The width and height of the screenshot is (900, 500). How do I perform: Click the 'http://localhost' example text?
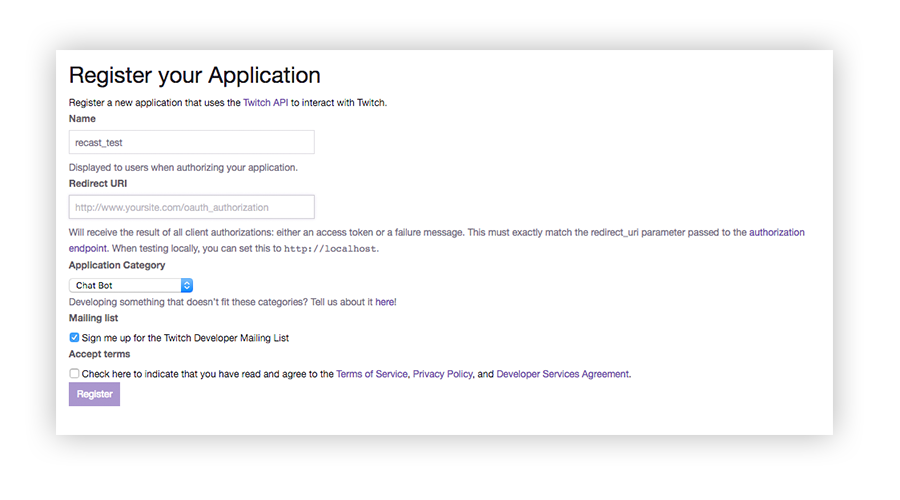pyautogui.click(x=330, y=249)
